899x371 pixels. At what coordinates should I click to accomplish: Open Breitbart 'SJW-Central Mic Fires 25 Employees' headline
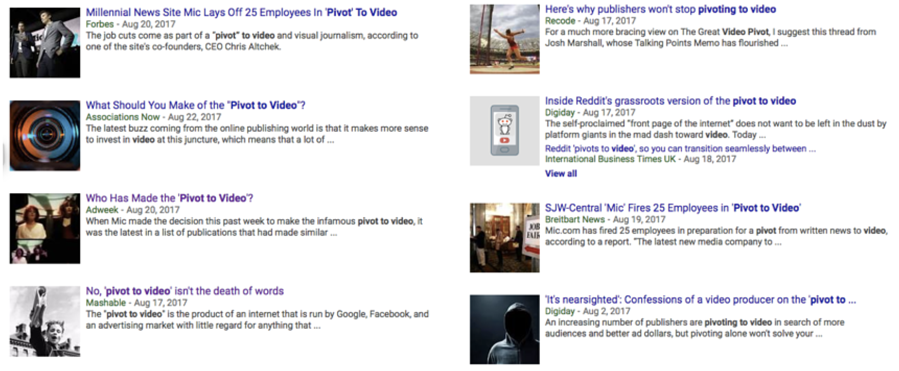673,208
